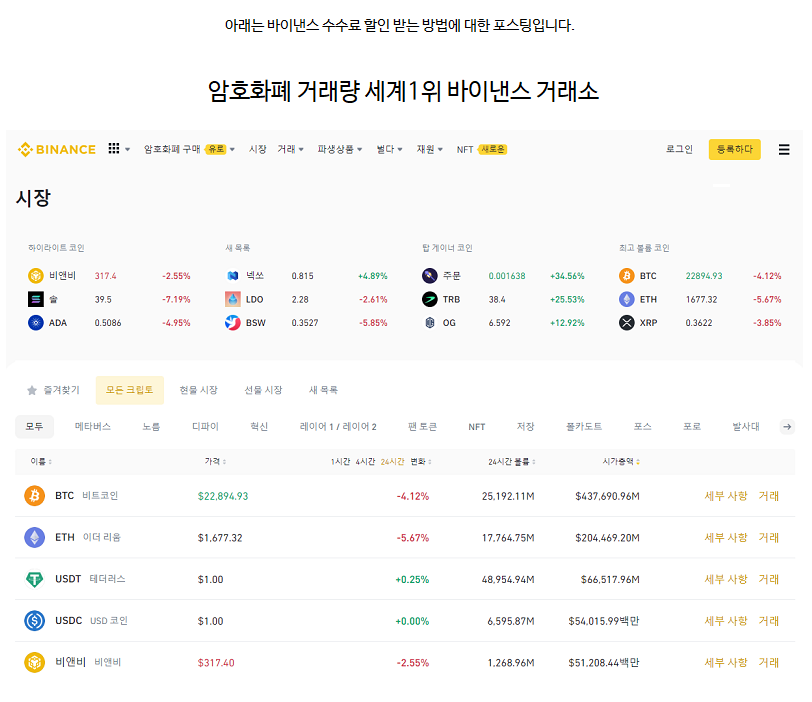Open 세부 사항 for USDT row
The width and height of the screenshot is (812, 702).
(x=726, y=579)
